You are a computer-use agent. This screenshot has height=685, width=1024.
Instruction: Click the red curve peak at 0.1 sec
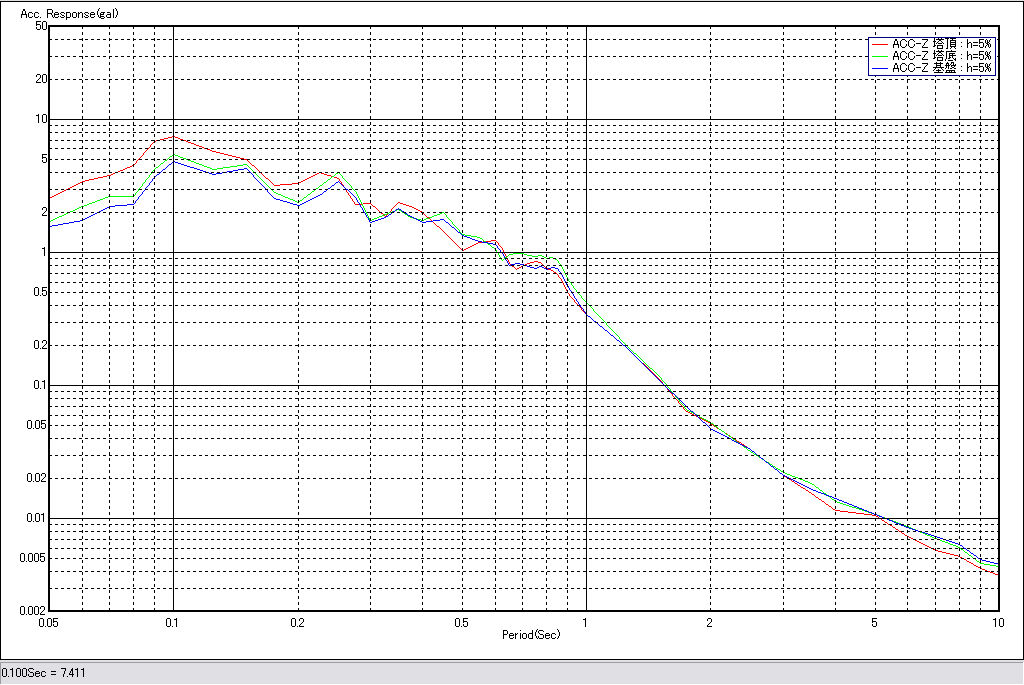click(x=173, y=136)
